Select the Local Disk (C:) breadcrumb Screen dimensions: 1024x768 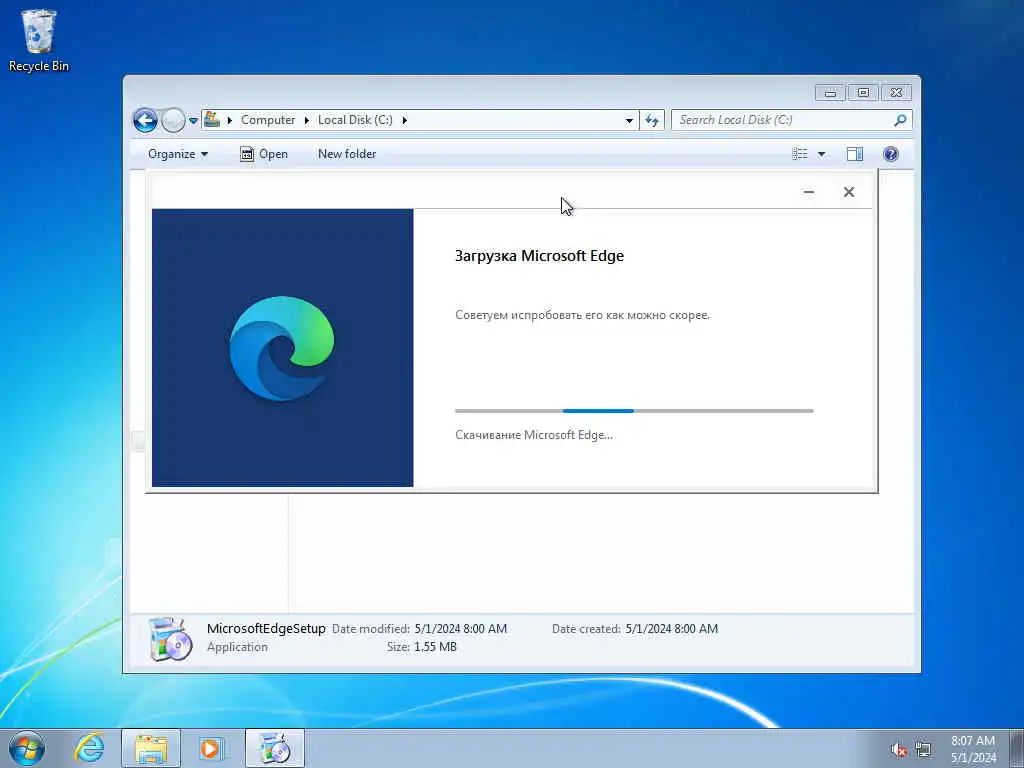pyautogui.click(x=355, y=120)
